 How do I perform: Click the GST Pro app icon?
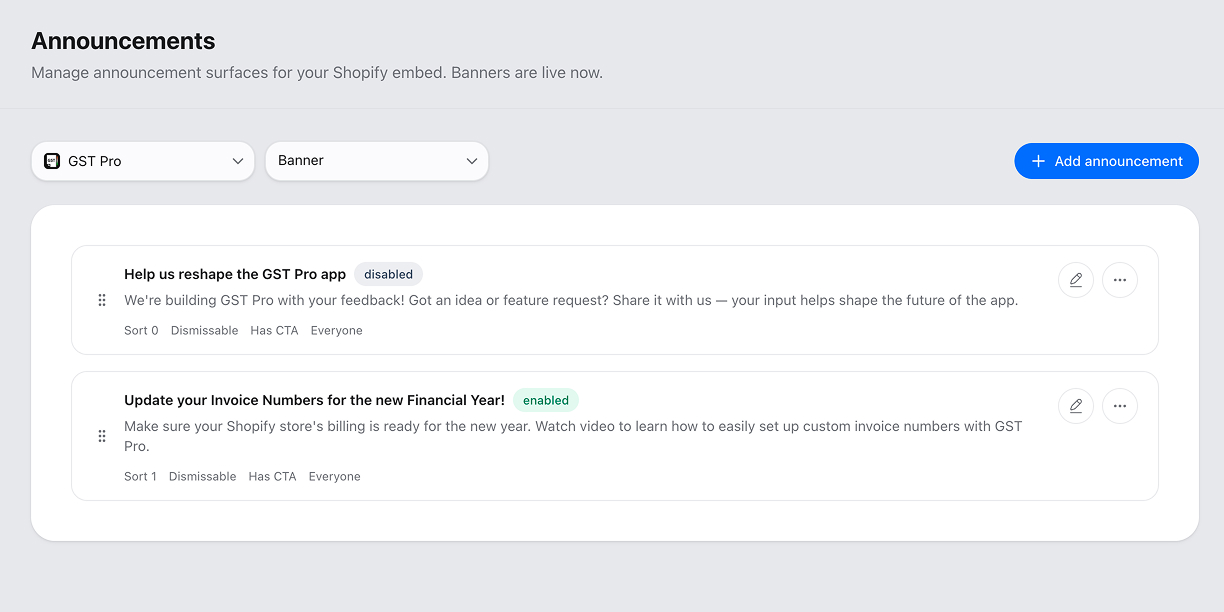coord(52,161)
